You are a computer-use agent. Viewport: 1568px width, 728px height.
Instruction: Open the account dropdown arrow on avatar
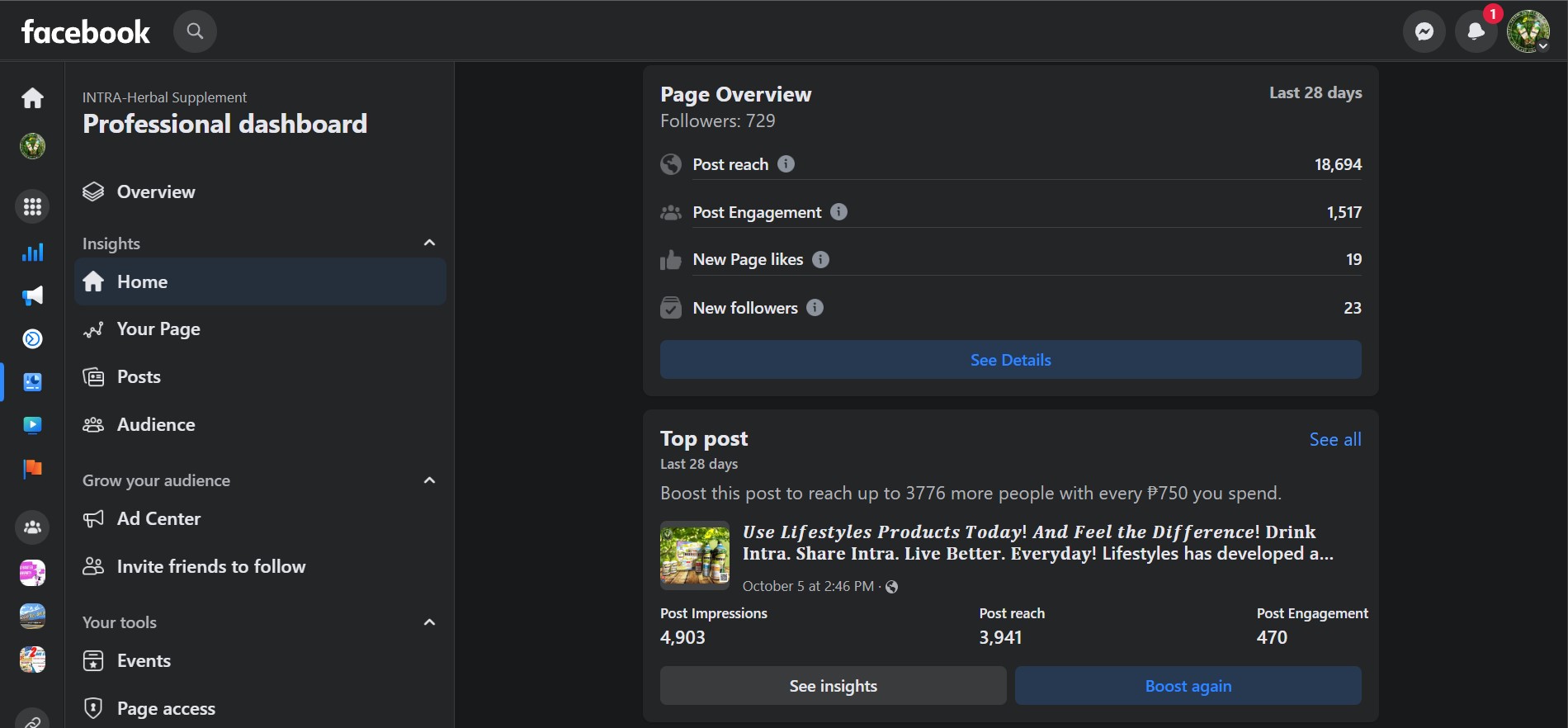1542,46
